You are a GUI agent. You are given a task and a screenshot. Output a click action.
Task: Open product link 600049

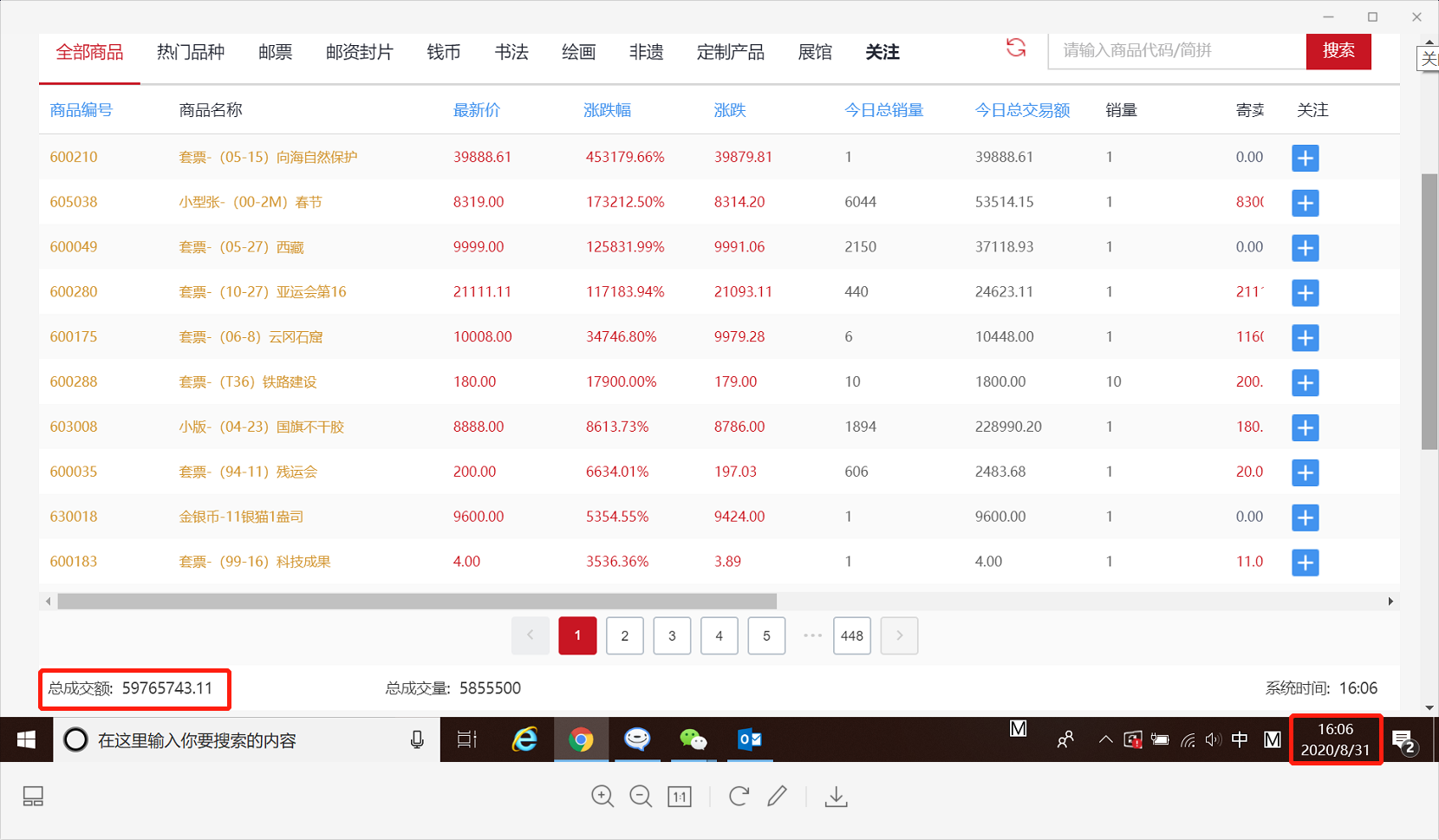(74, 247)
